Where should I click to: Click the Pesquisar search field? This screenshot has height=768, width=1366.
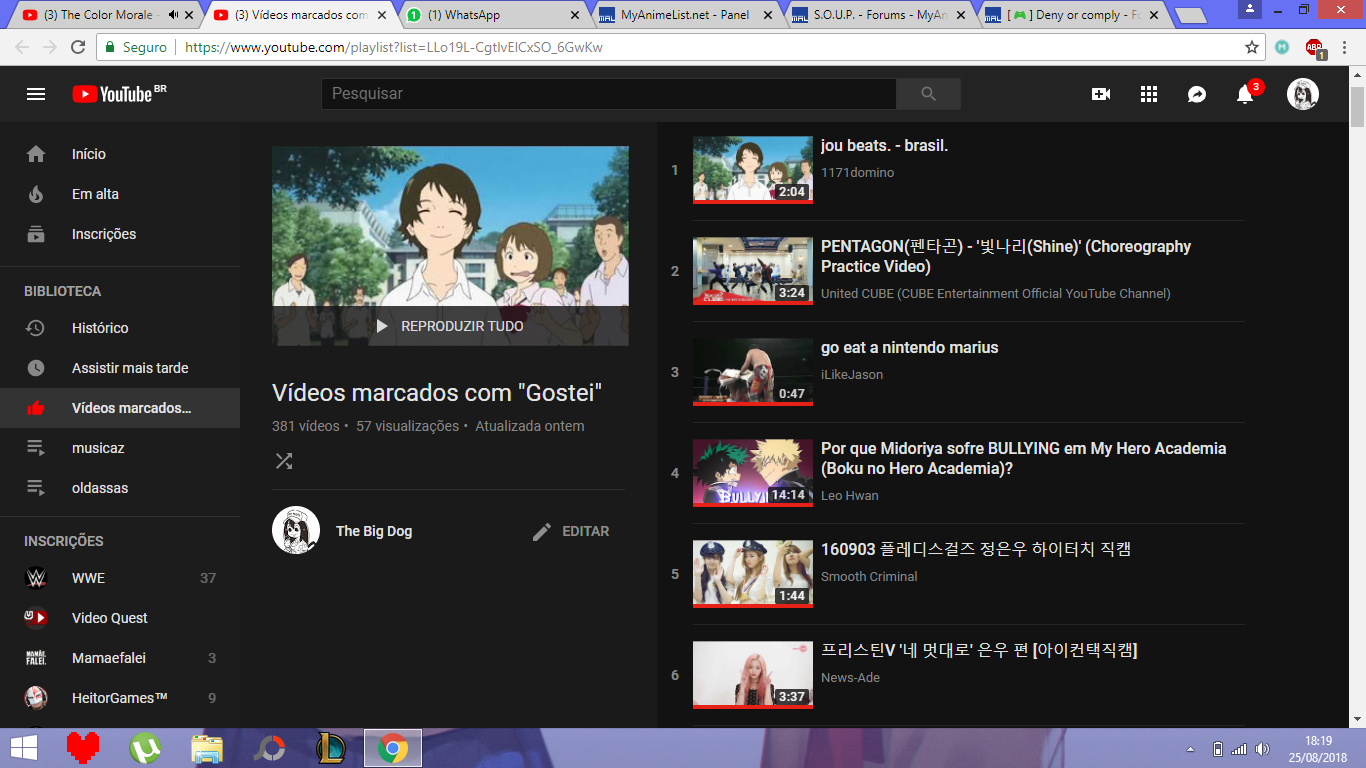[x=608, y=94]
